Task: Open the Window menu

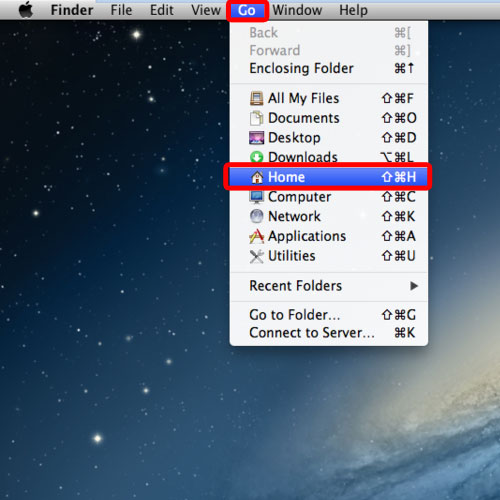Action: click(297, 10)
